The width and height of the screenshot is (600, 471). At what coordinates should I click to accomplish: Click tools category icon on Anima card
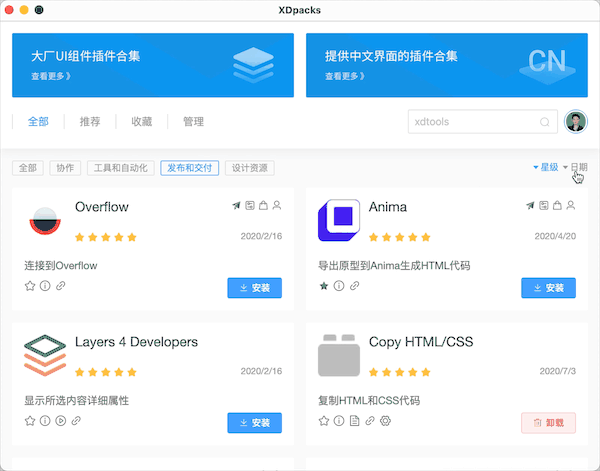544,205
